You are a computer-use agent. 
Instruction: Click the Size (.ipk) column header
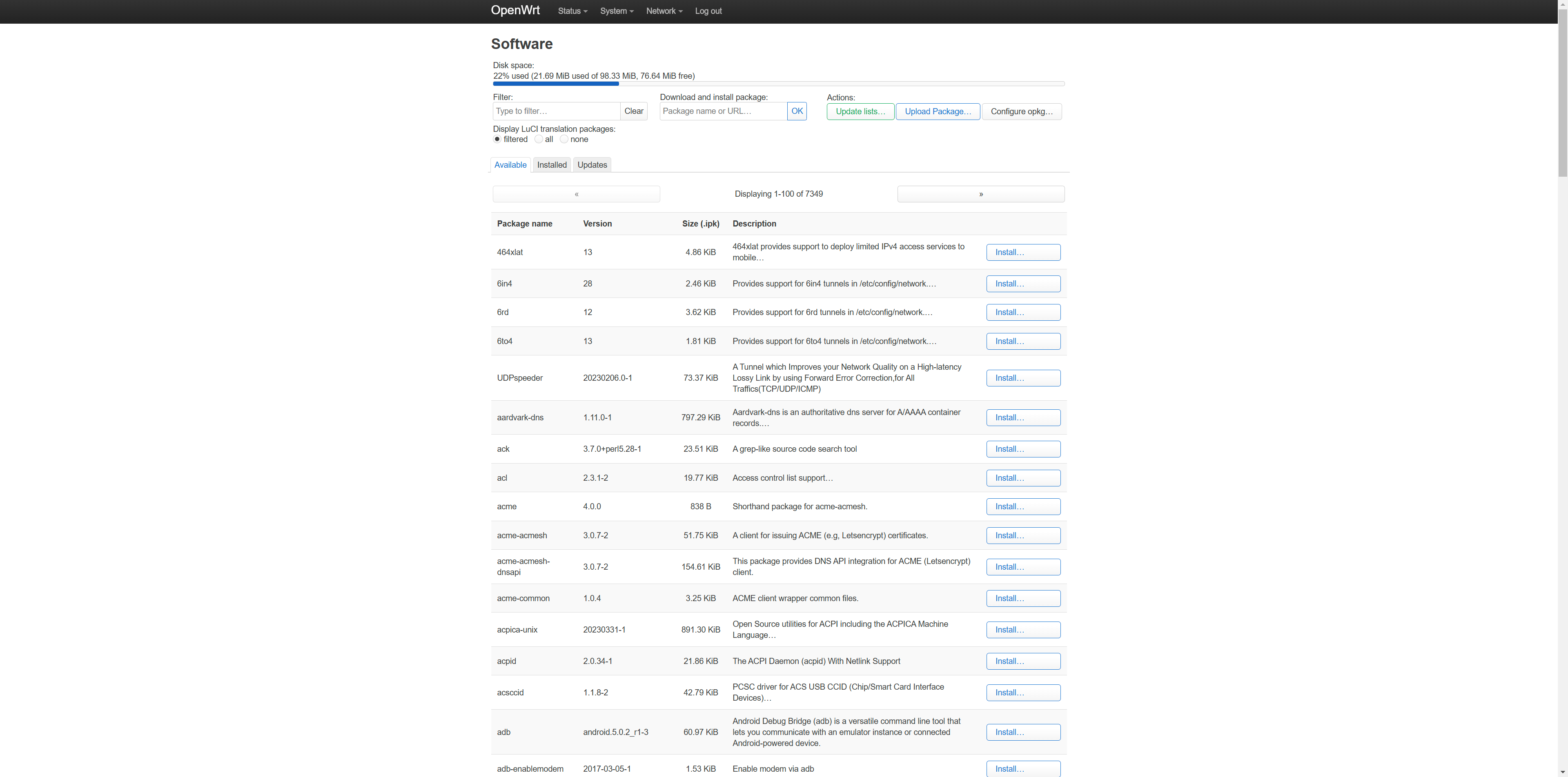(x=701, y=224)
